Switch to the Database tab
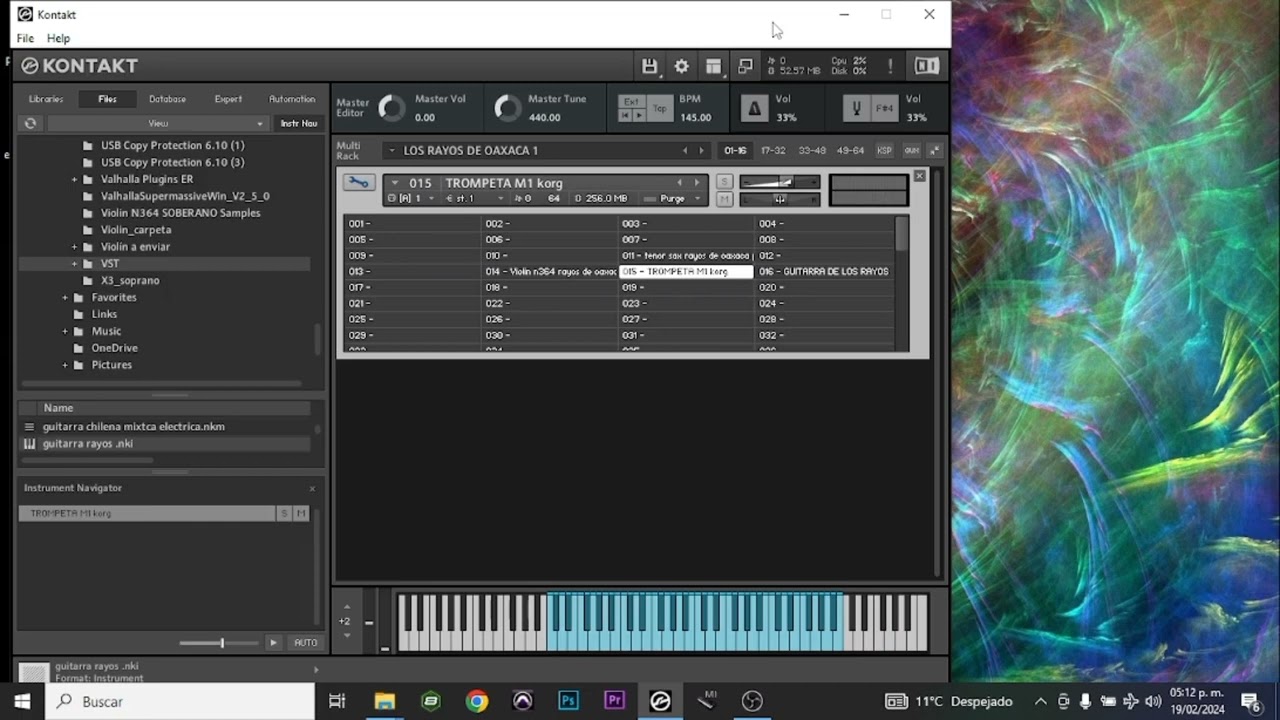 coord(167,99)
